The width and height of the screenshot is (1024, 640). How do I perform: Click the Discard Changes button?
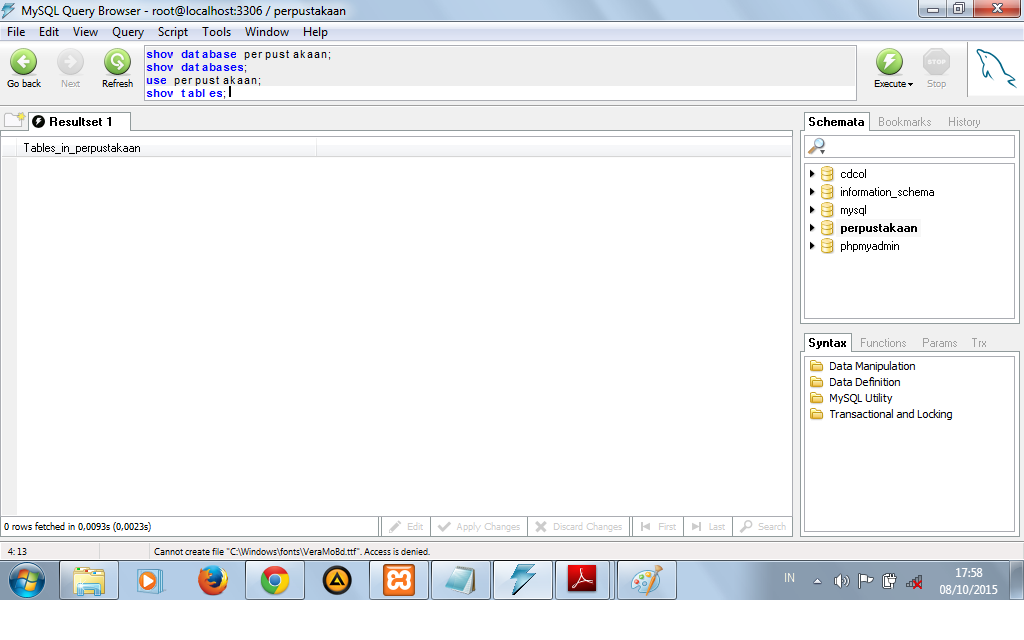tap(579, 526)
